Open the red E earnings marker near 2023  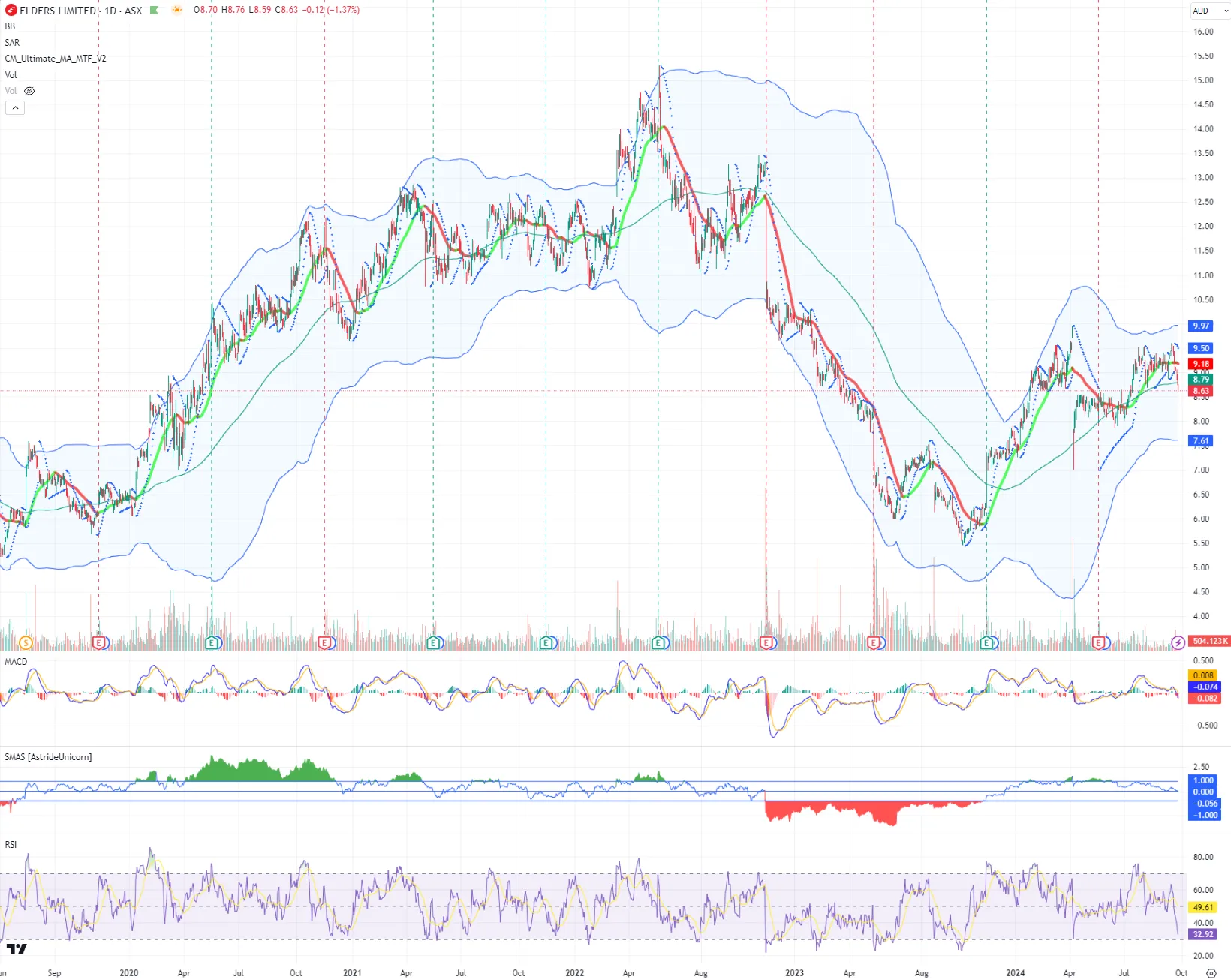[766, 642]
